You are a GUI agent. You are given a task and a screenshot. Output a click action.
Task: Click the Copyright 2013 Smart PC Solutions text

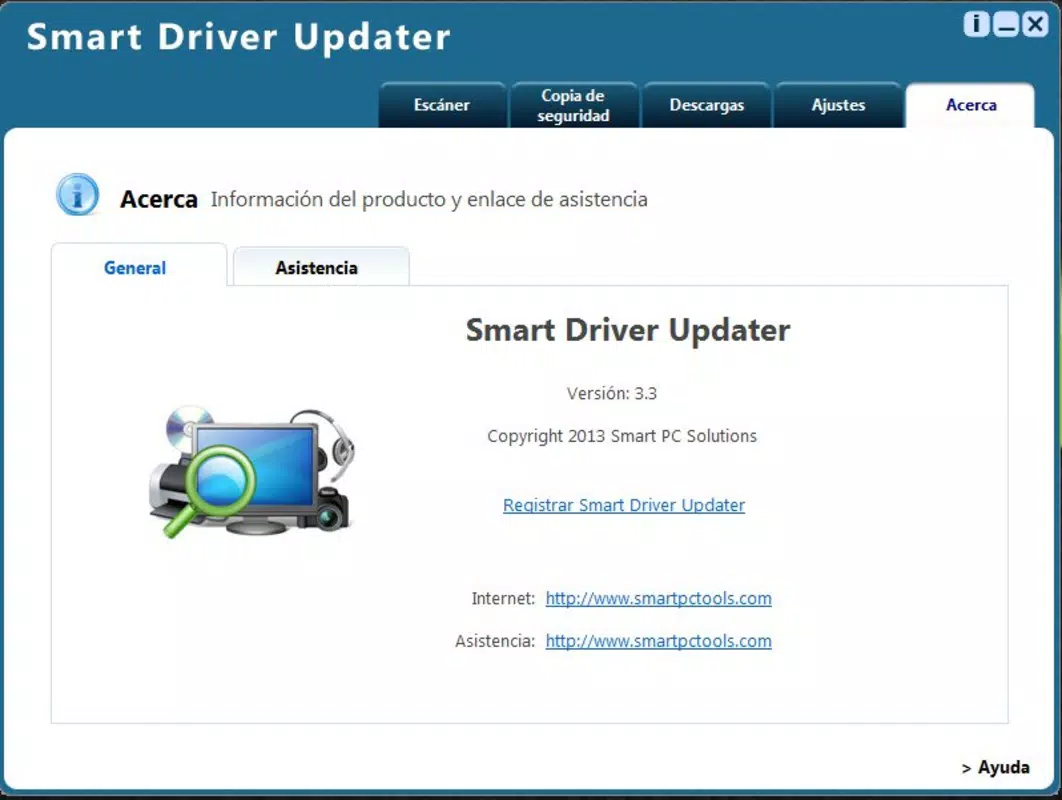(622, 436)
